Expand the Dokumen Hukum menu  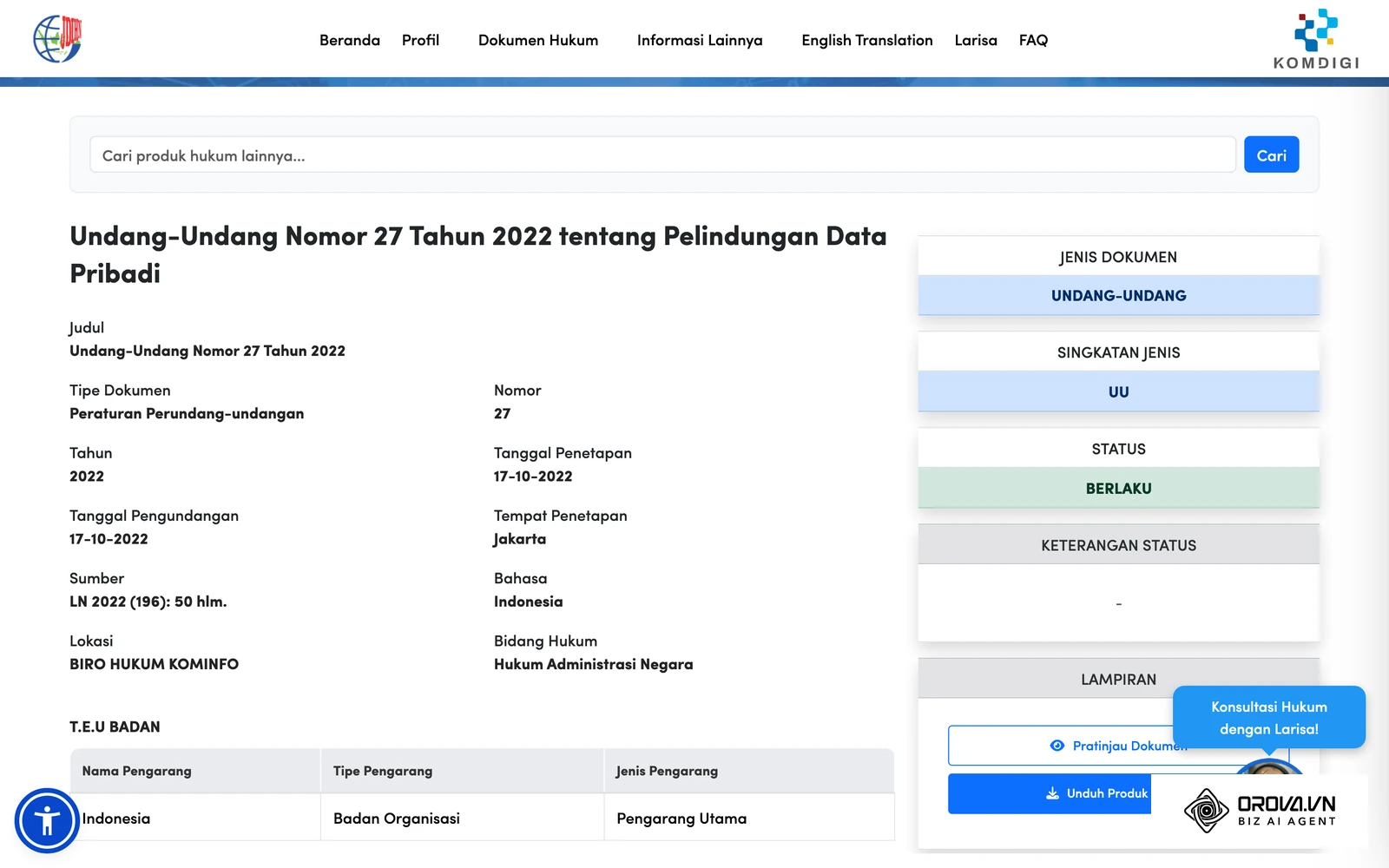pos(538,40)
